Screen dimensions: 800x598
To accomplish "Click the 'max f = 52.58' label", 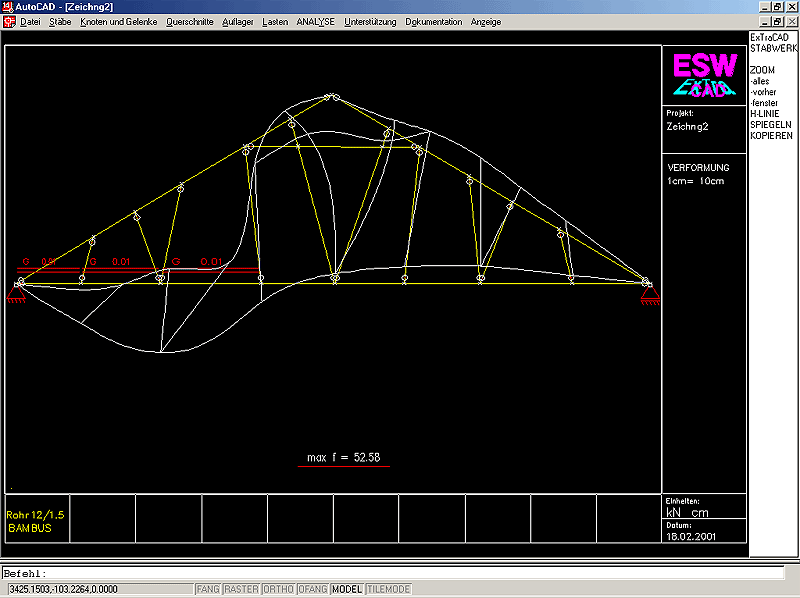I will click(x=344, y=458).
